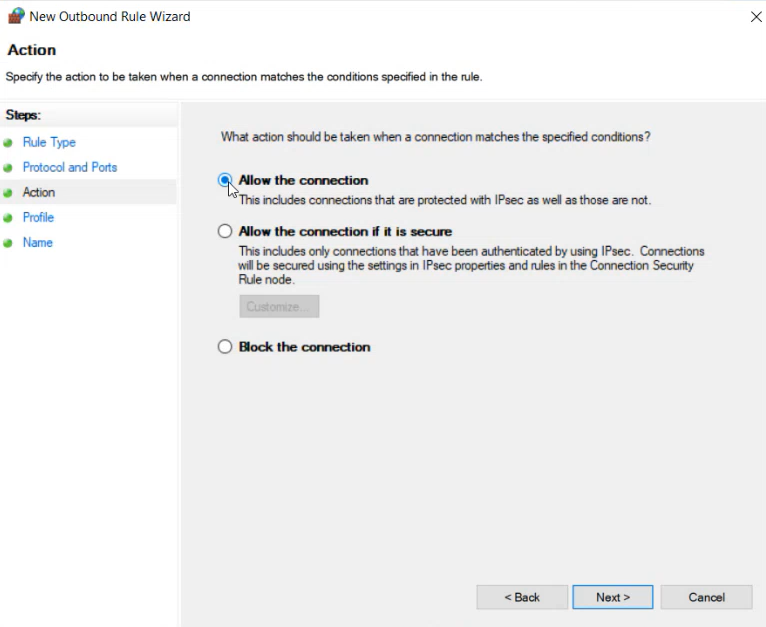The width and height of the screenshot is (766, 627).
Task: Click the green bullet beside Action
Action: [7, 193]
